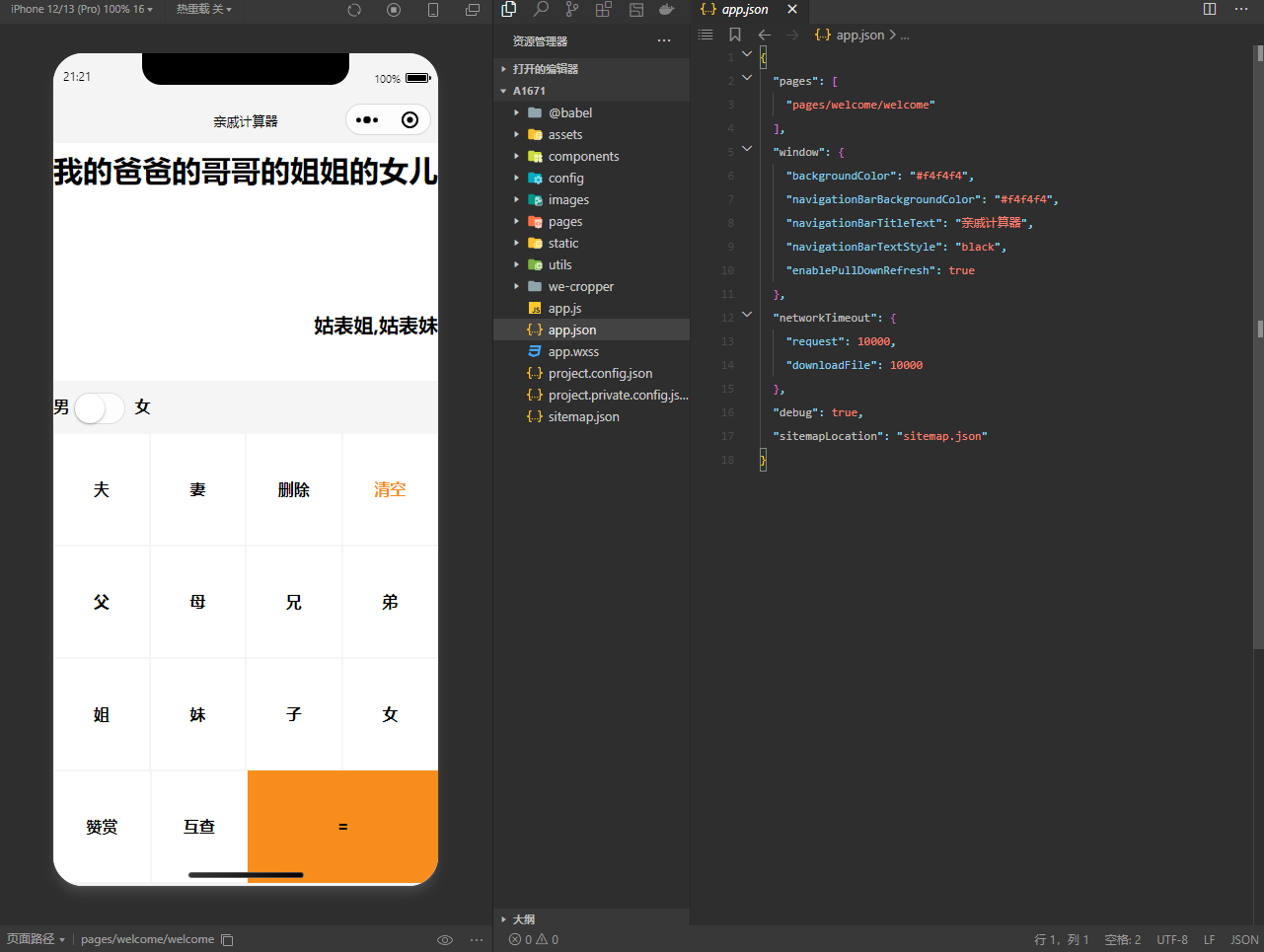Viewport: 1264px width, 952px height.
Task: Fold the "window" block at line 5
Action: [x=747, y=148]
